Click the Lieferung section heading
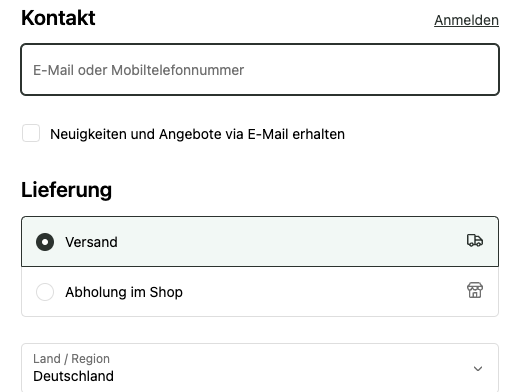The width and height of the screenshot is (520, 392). pos(67,190)
